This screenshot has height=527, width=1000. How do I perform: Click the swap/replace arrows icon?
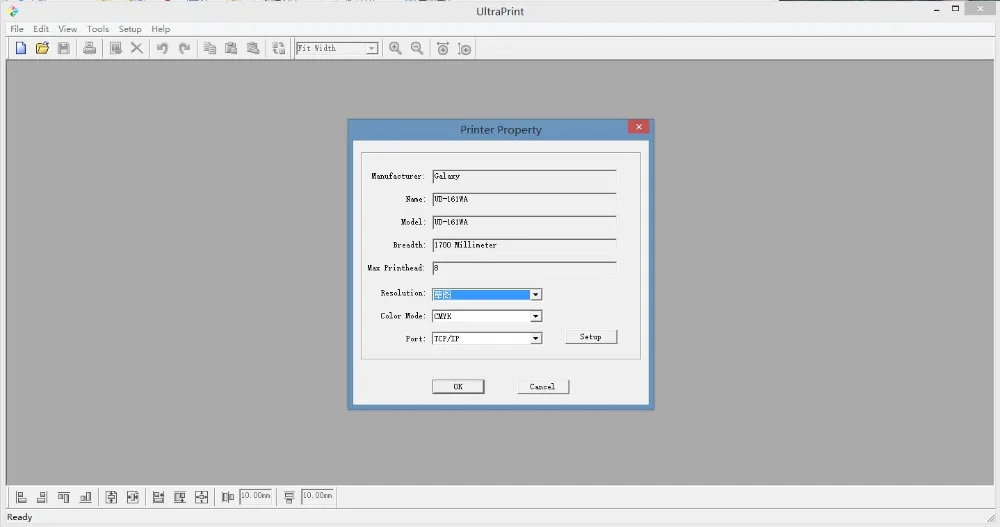click(x=279, y=48)
